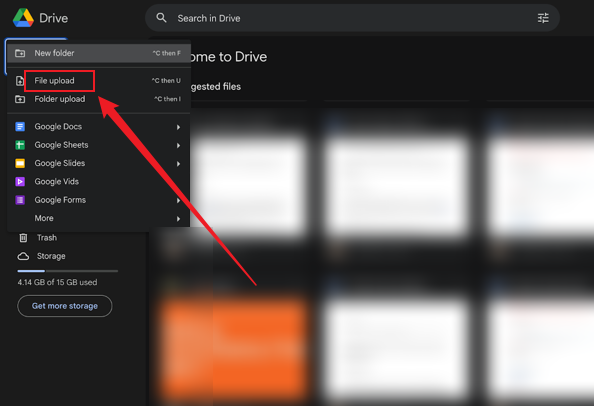The image size is (594, 406).
Task: Click the New folder icon
Action: [x=20, y=53]
